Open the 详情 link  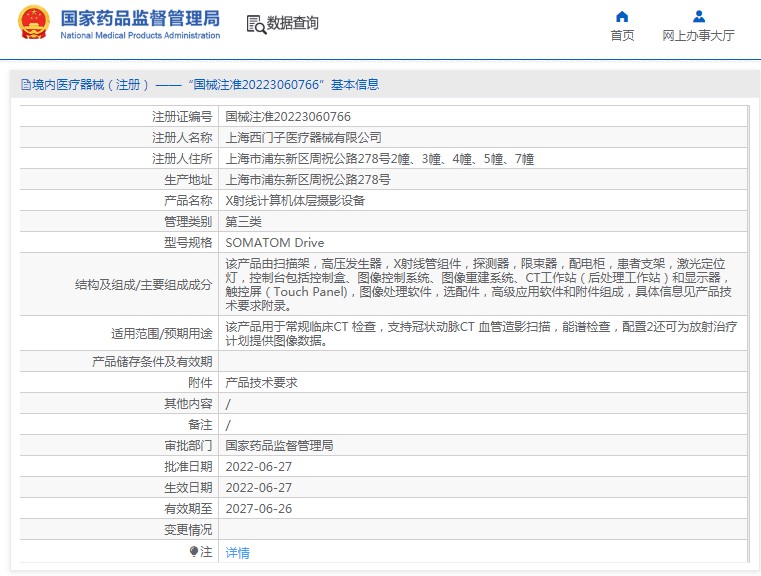pos(238,553)
